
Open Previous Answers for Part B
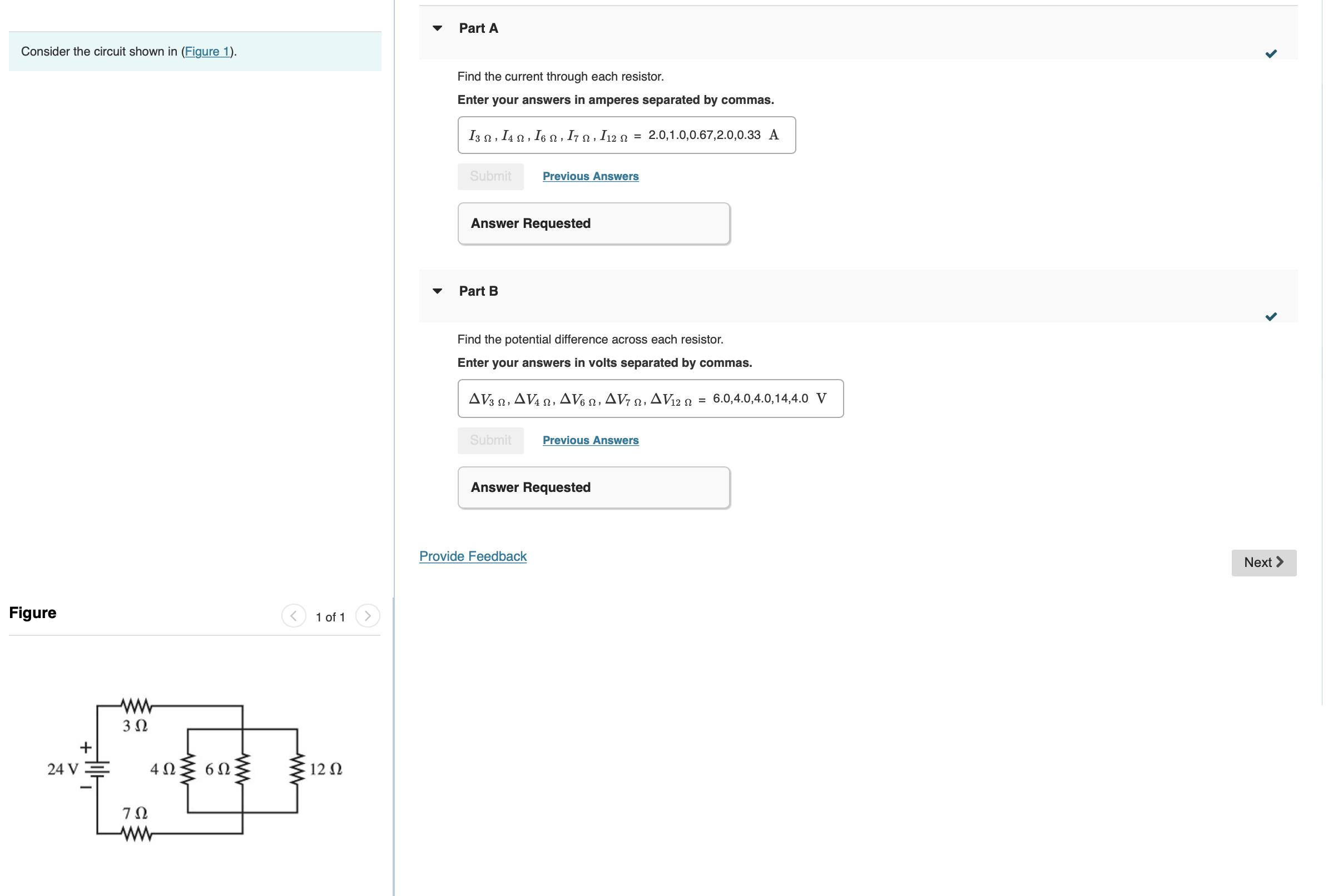[590, 440]
